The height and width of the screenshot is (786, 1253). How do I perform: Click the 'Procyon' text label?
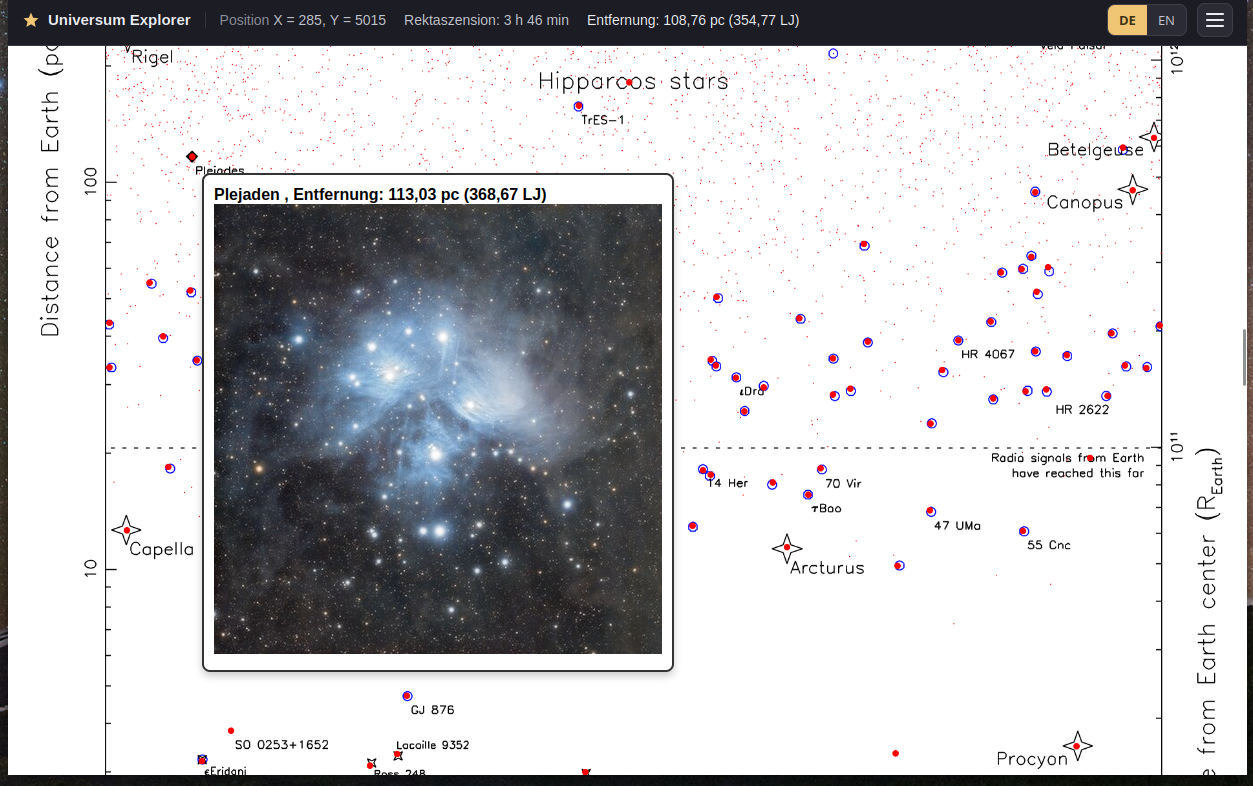pyautogui.click(x=1032, y=759)
